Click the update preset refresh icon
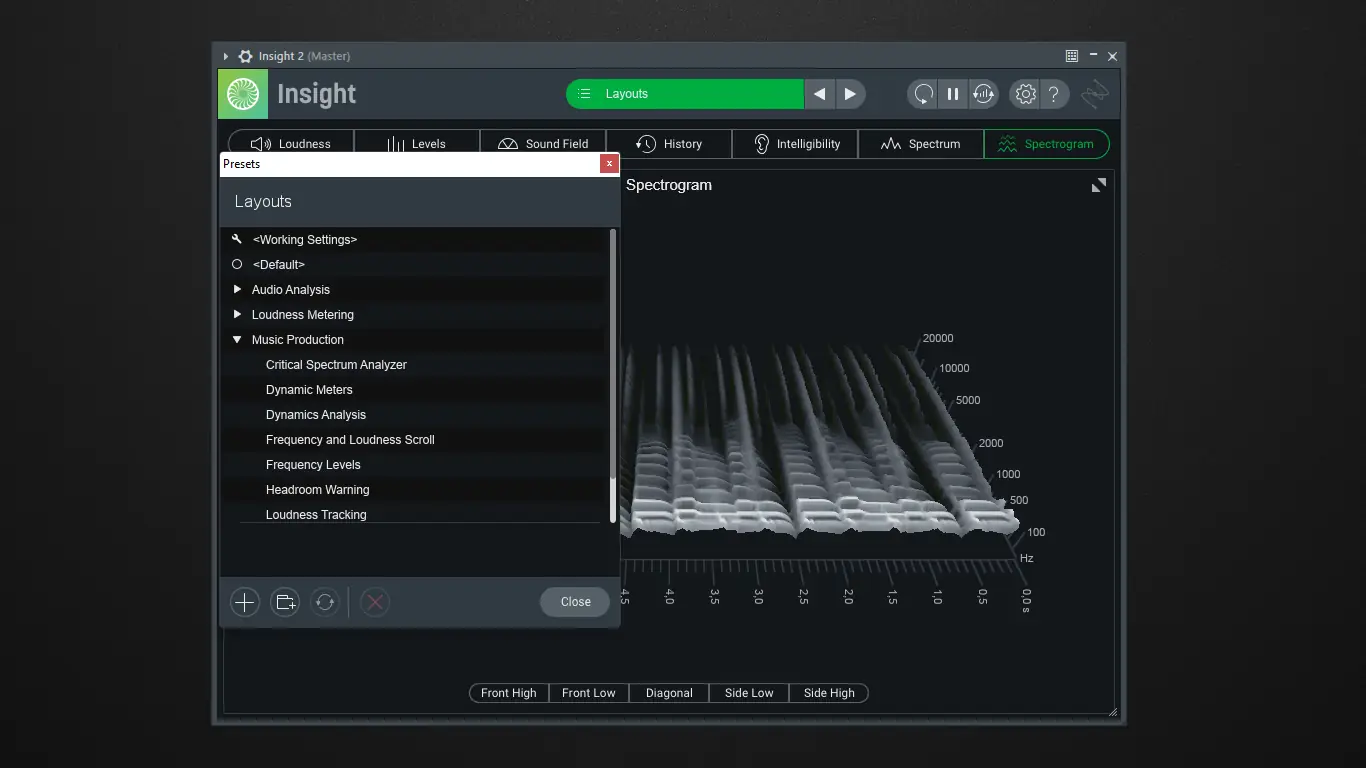 pos(325,602)
